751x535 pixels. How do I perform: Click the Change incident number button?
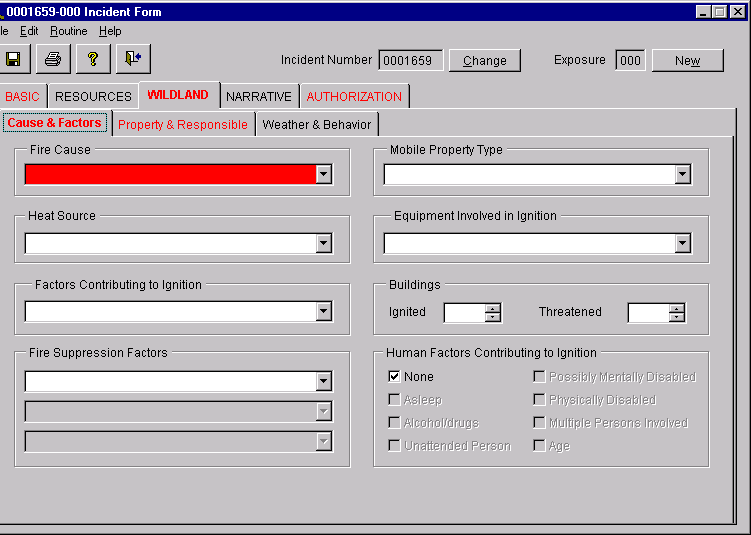(x=485, y=60)
